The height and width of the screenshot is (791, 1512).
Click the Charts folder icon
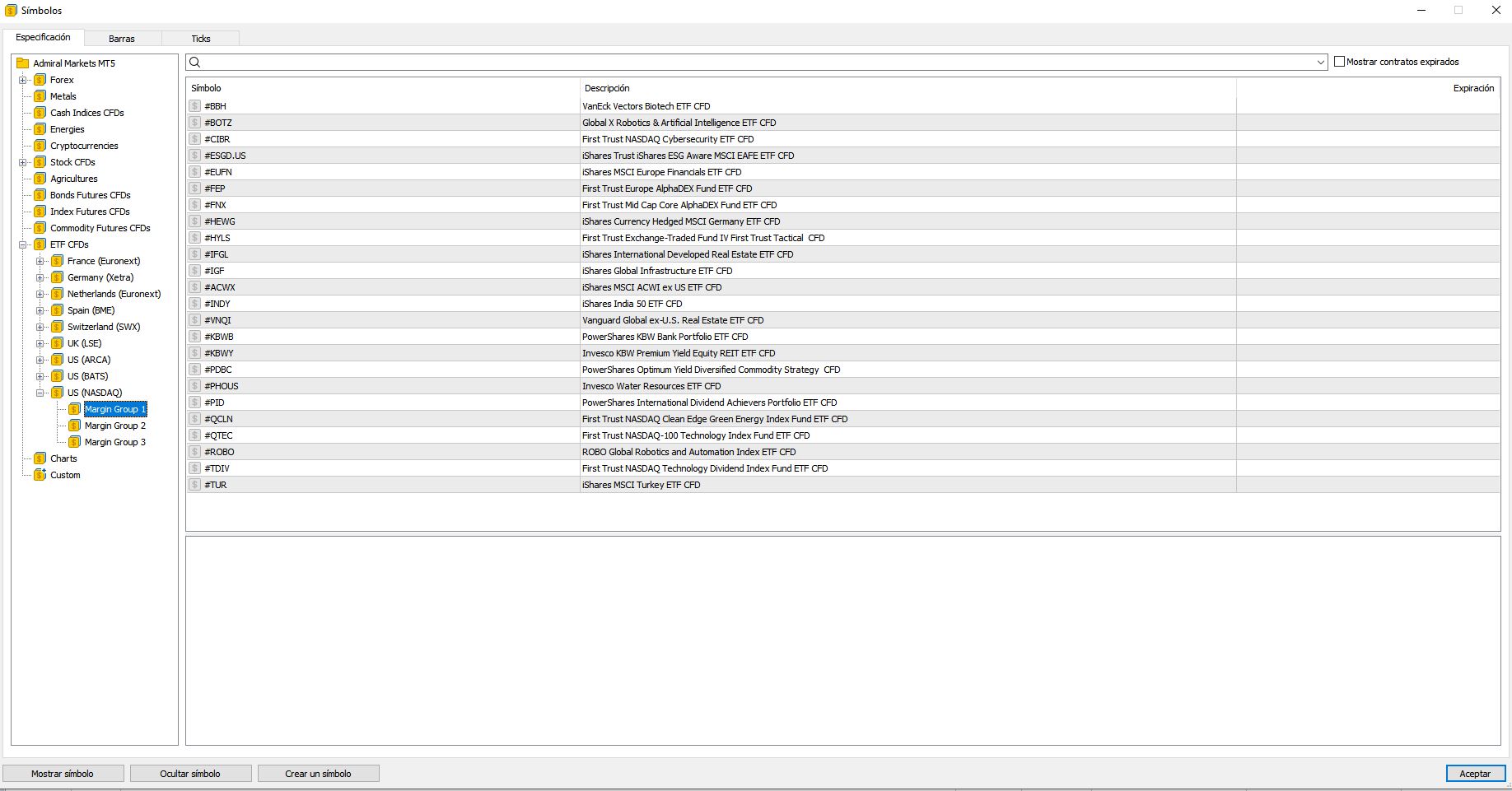pos(40,458)
